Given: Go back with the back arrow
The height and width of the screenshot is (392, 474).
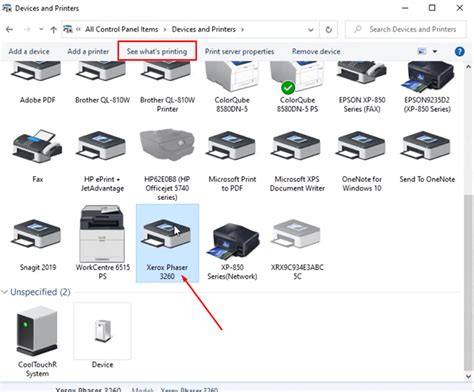Looking at the screenshot, I should (x=9, y=30).
